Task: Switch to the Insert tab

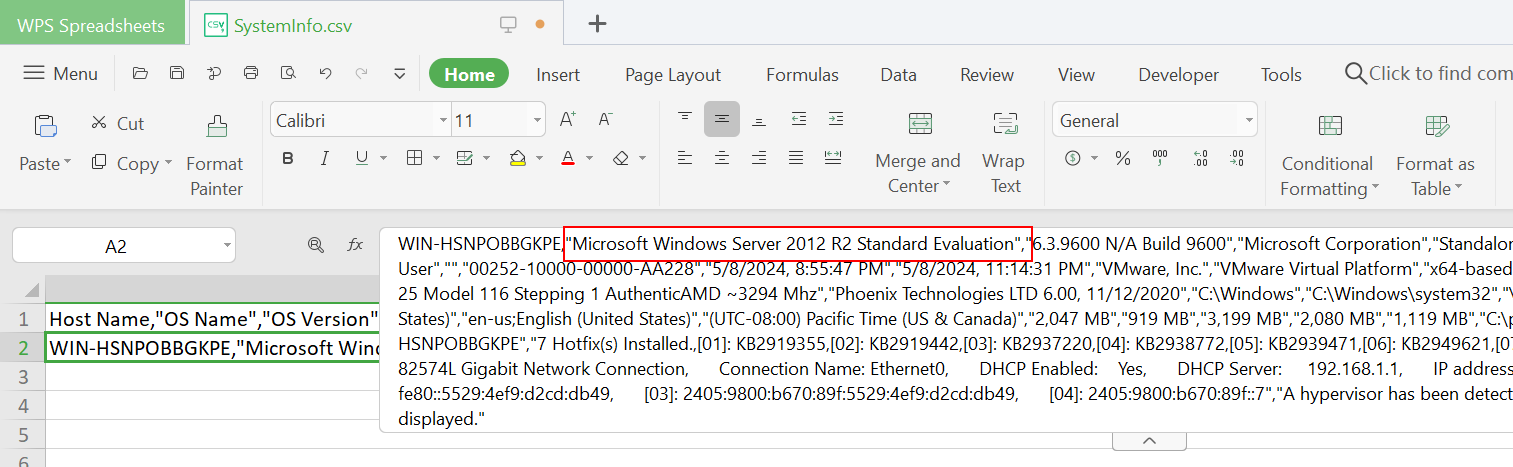Action: click(558, 74)
